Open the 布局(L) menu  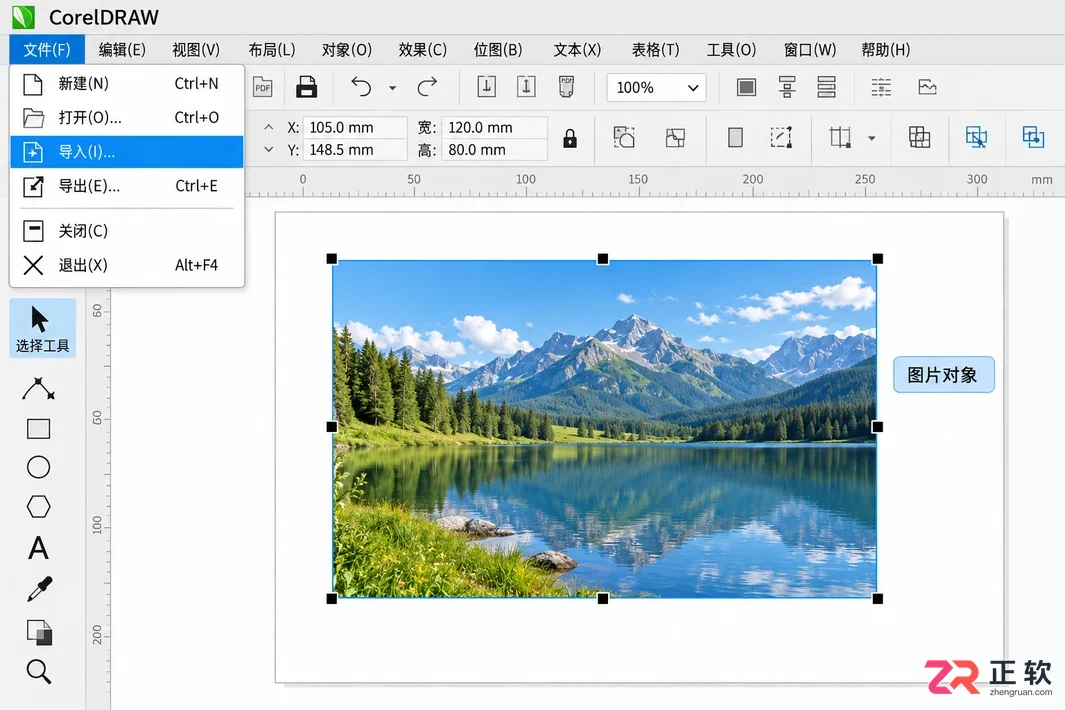coord(272,50)
